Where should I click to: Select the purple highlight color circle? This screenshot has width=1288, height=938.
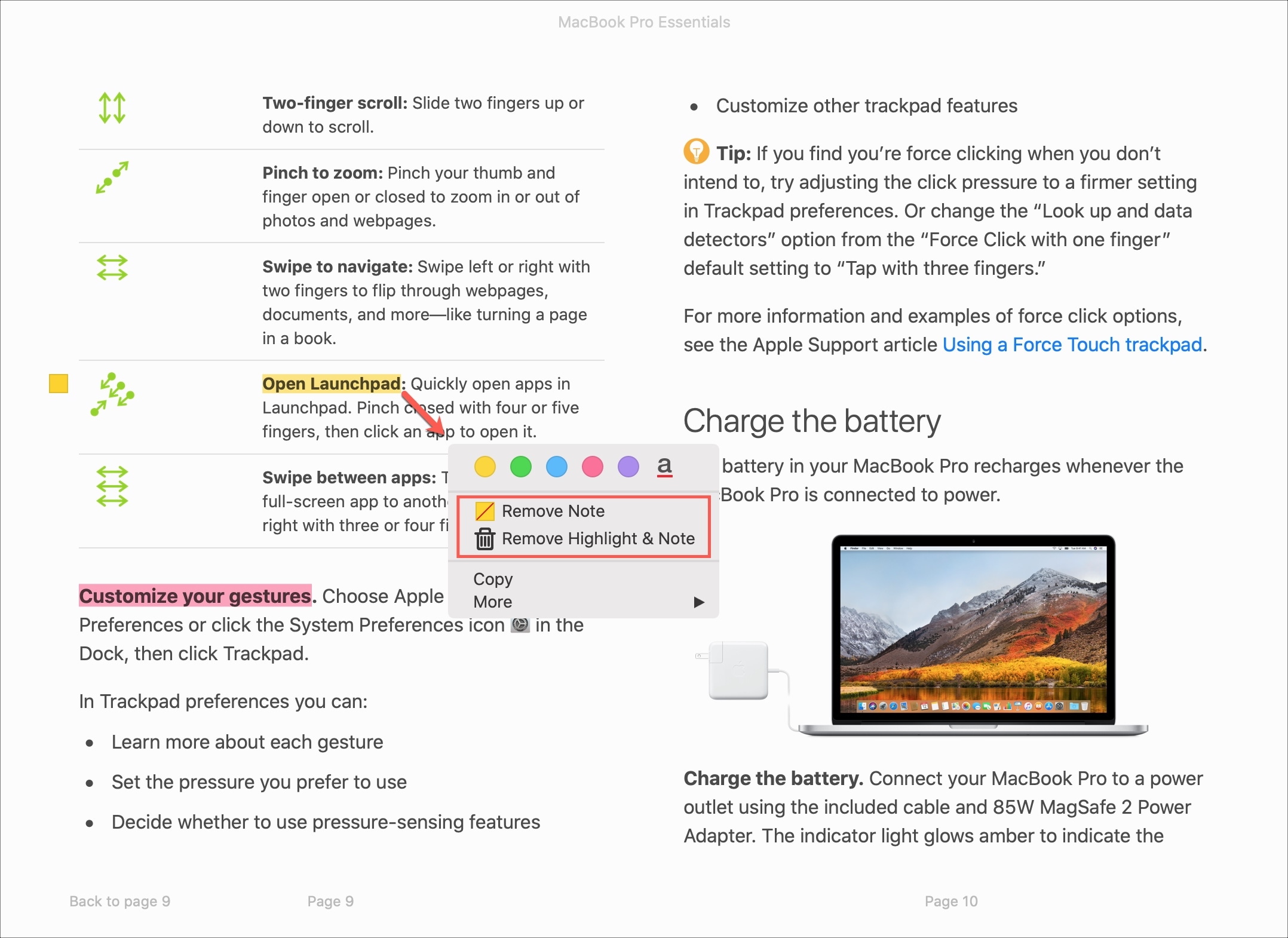click(x=627, y=467)
